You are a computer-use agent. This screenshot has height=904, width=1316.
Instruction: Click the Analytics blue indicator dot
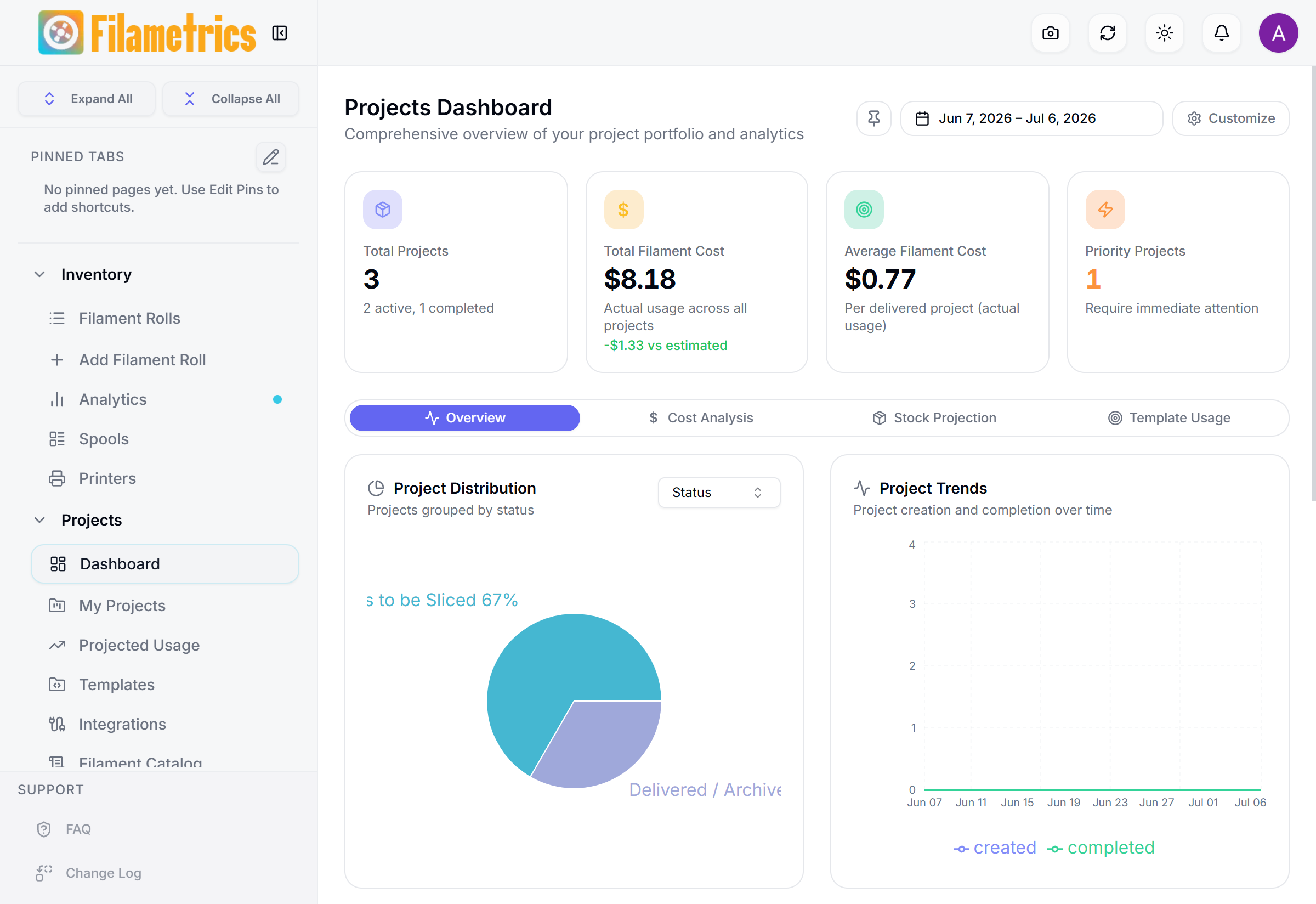coord(277,400)
